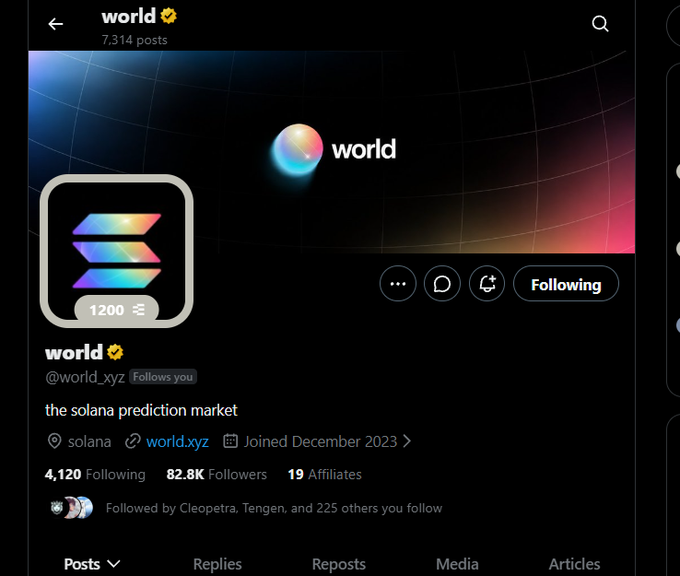Open Followed by Cleopetra, Tengen and others
Screen dimensions: 680x576
pos(274,508)
